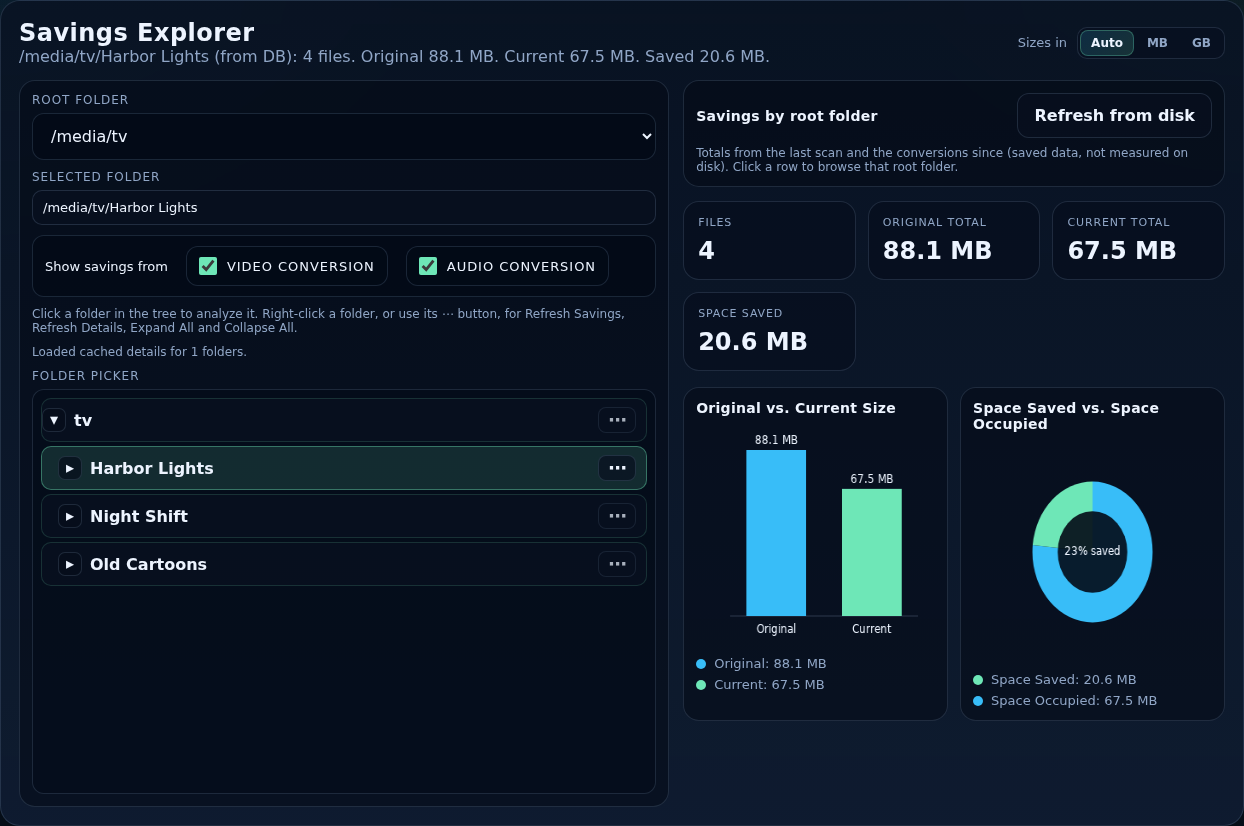Open Harbor Lights more-options button

point(617,468)
